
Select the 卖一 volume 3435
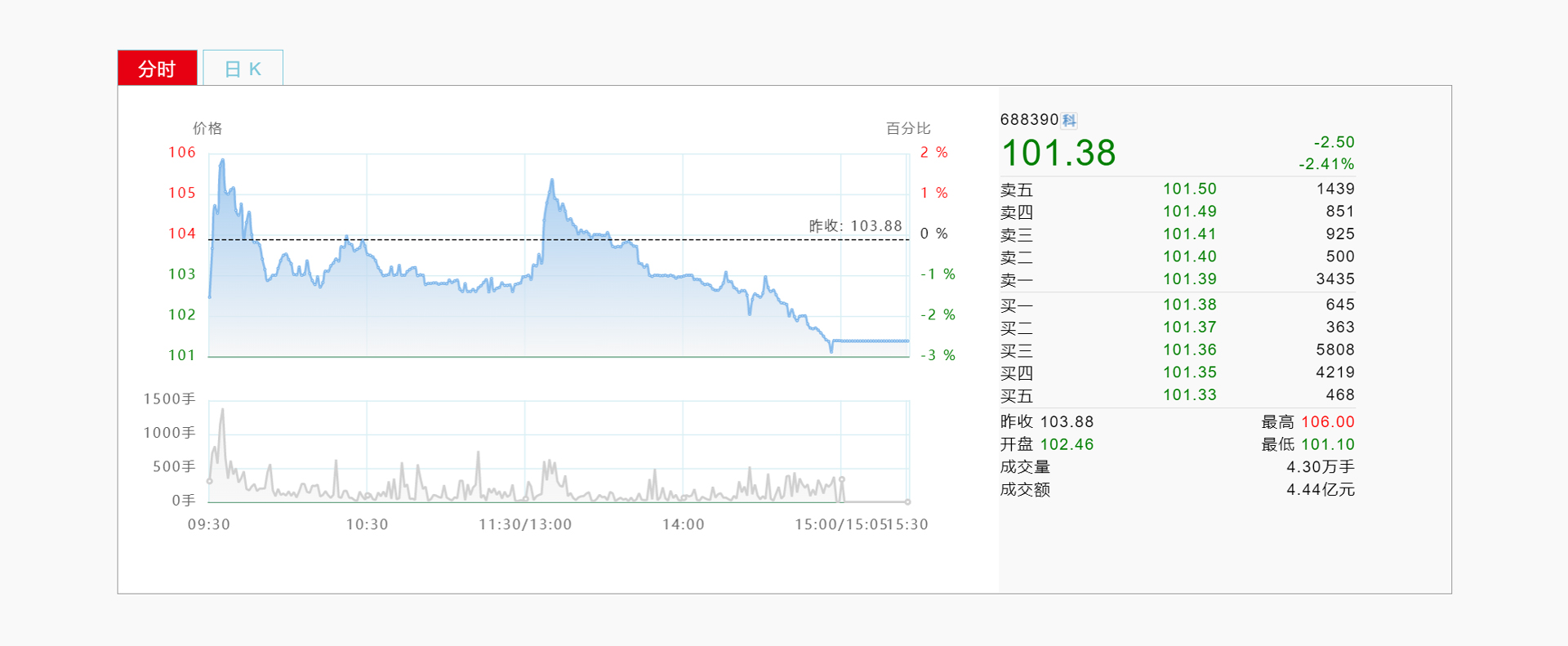pos(1336,279)
